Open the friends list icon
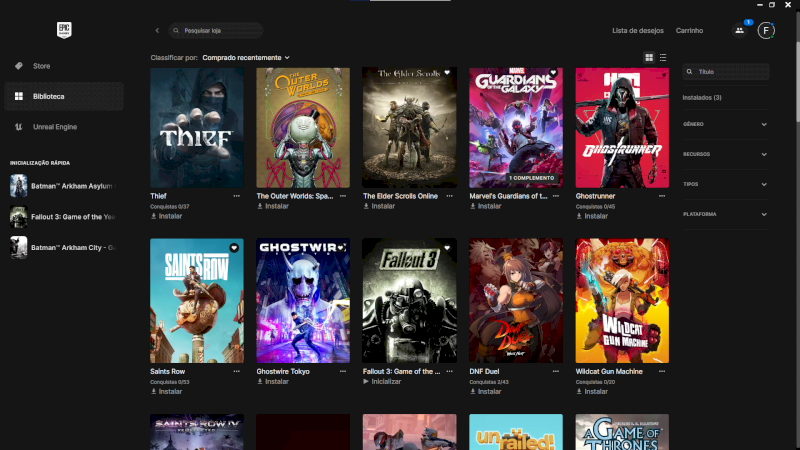The width and height of the screenshot is (800, 450). [740, 31]
